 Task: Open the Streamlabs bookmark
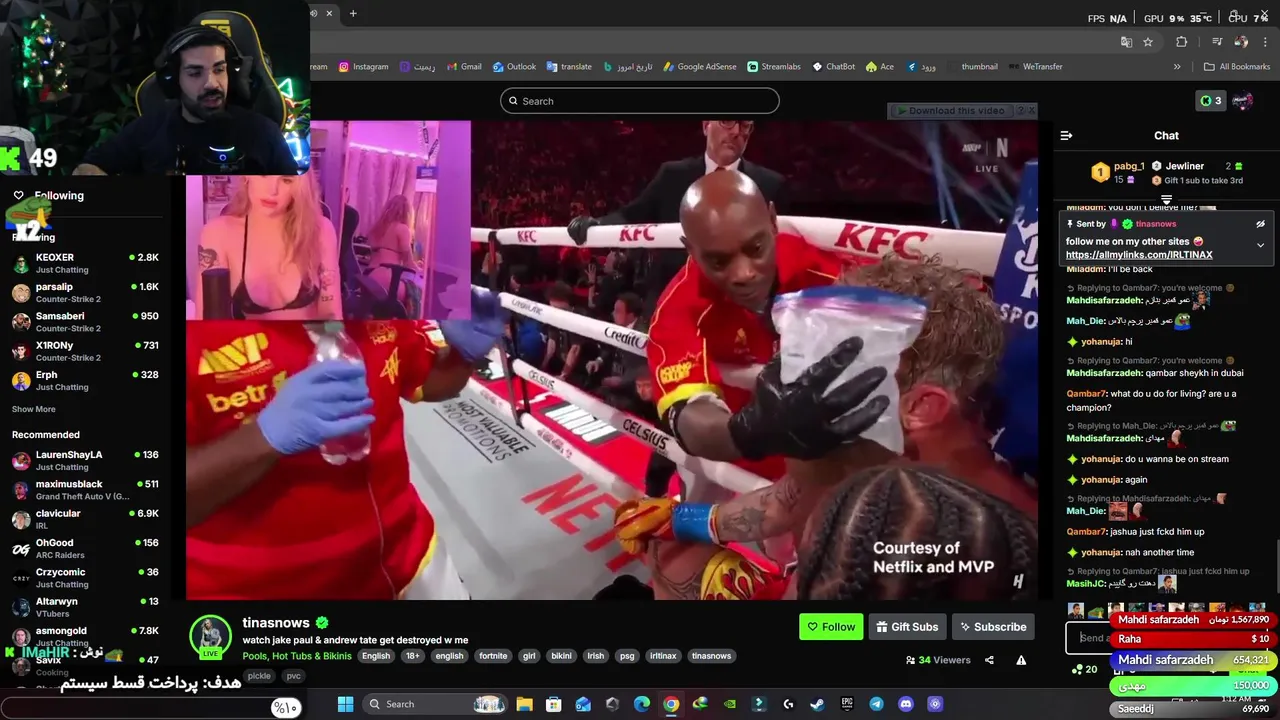[x=774, y=67]
